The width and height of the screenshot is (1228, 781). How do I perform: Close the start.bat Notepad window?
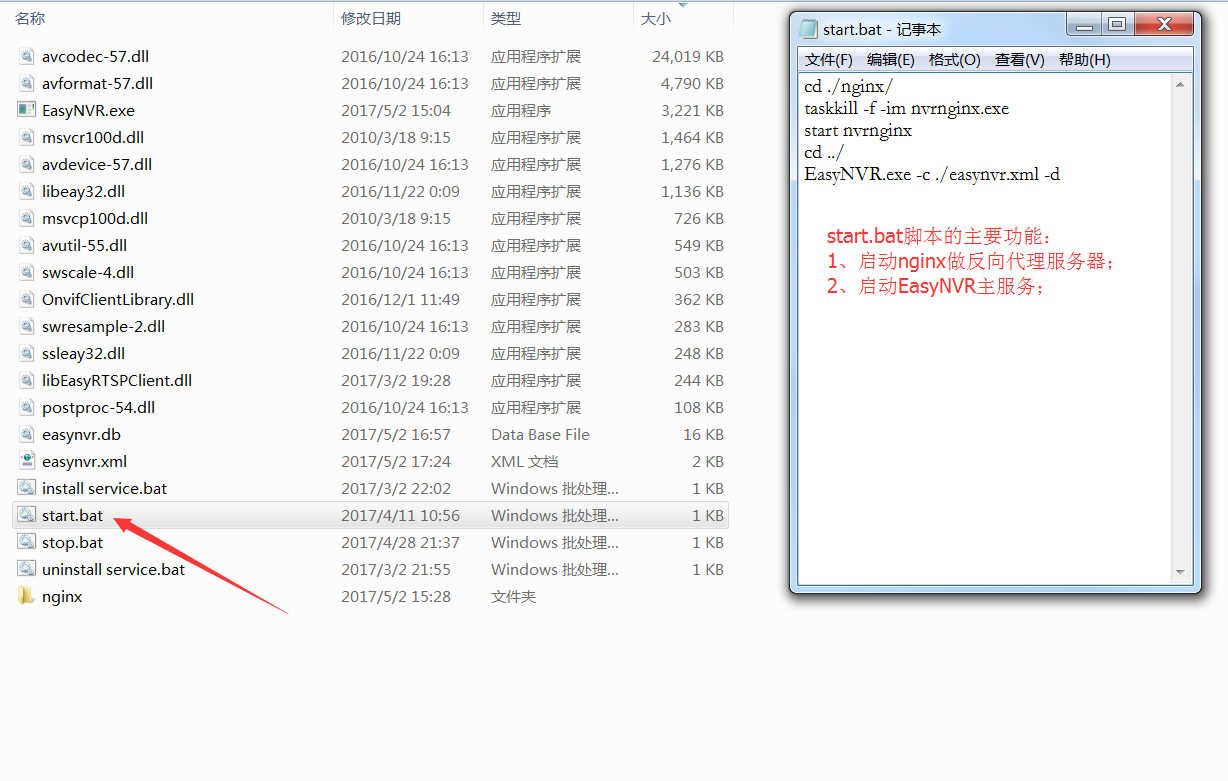pyautogui.click(x=1163, y=25)
